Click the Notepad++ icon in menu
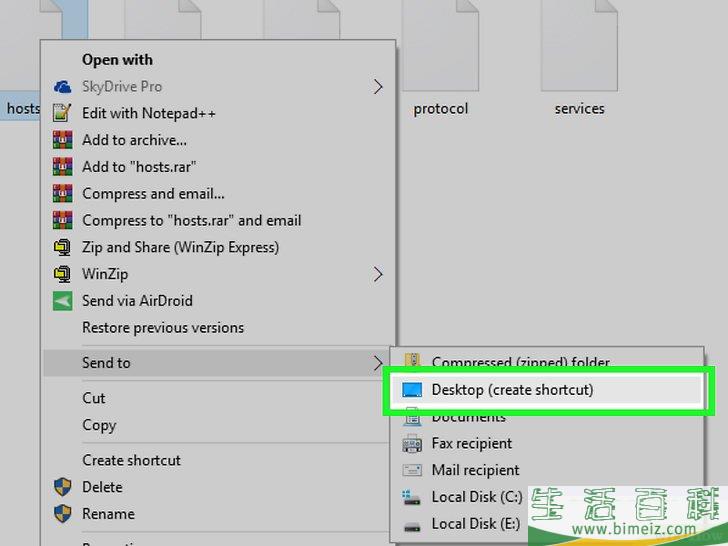728x546 pixels. click(x=62, y=113)
